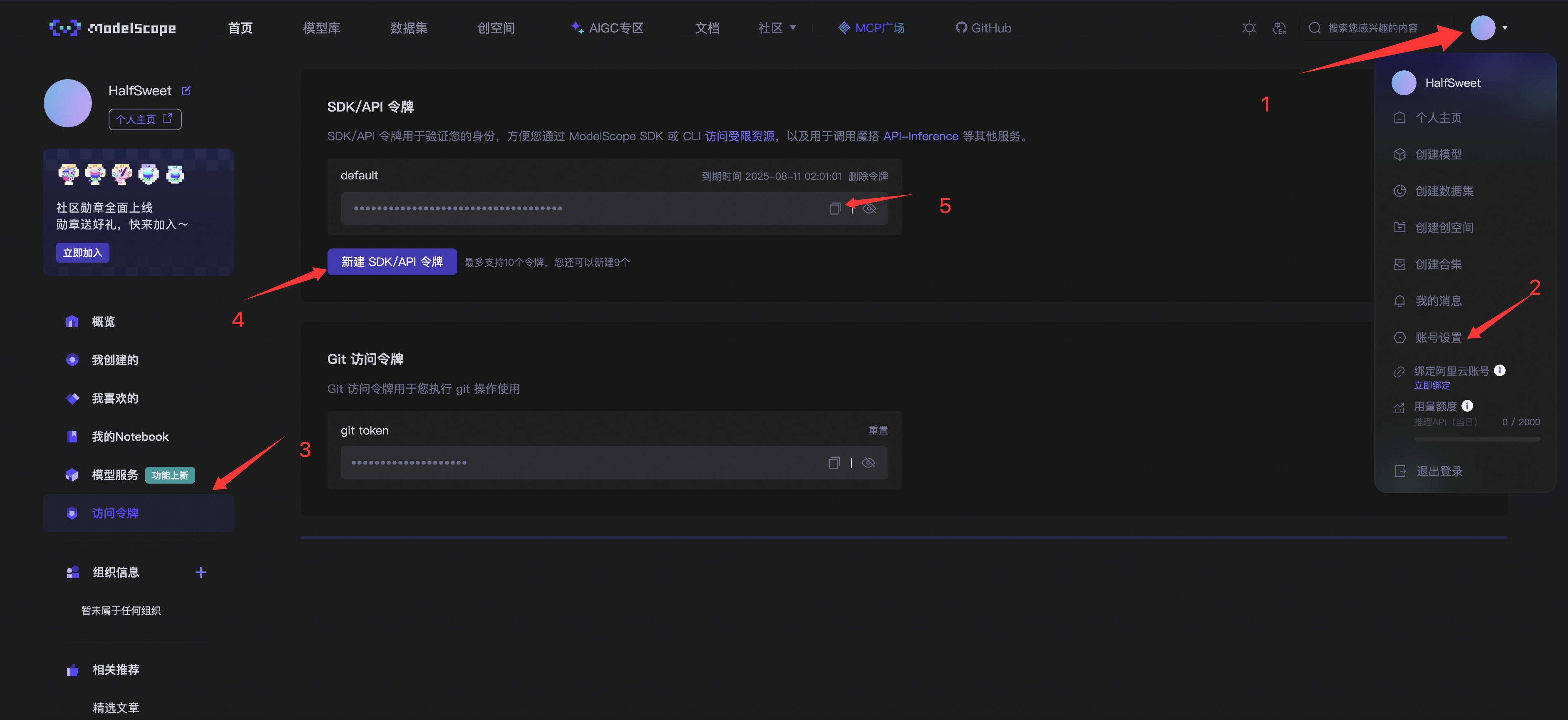Click the 相关推荐 thumbs-up icon

coord(72,670)
